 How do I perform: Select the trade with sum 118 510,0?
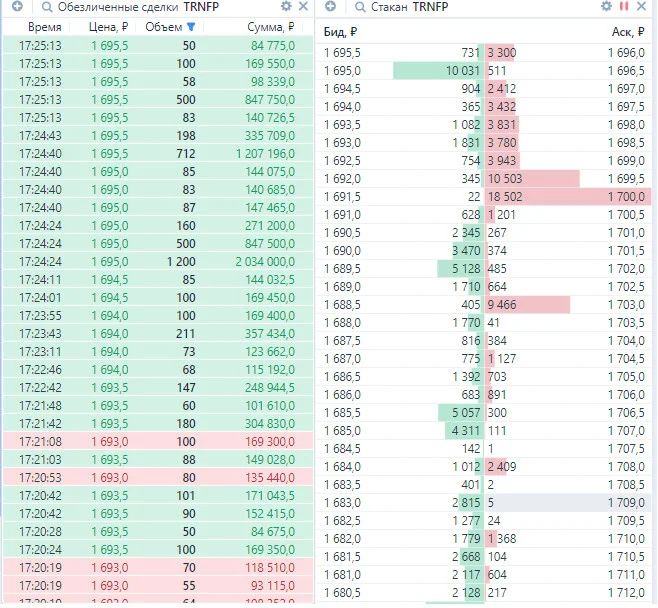[158, 567]
